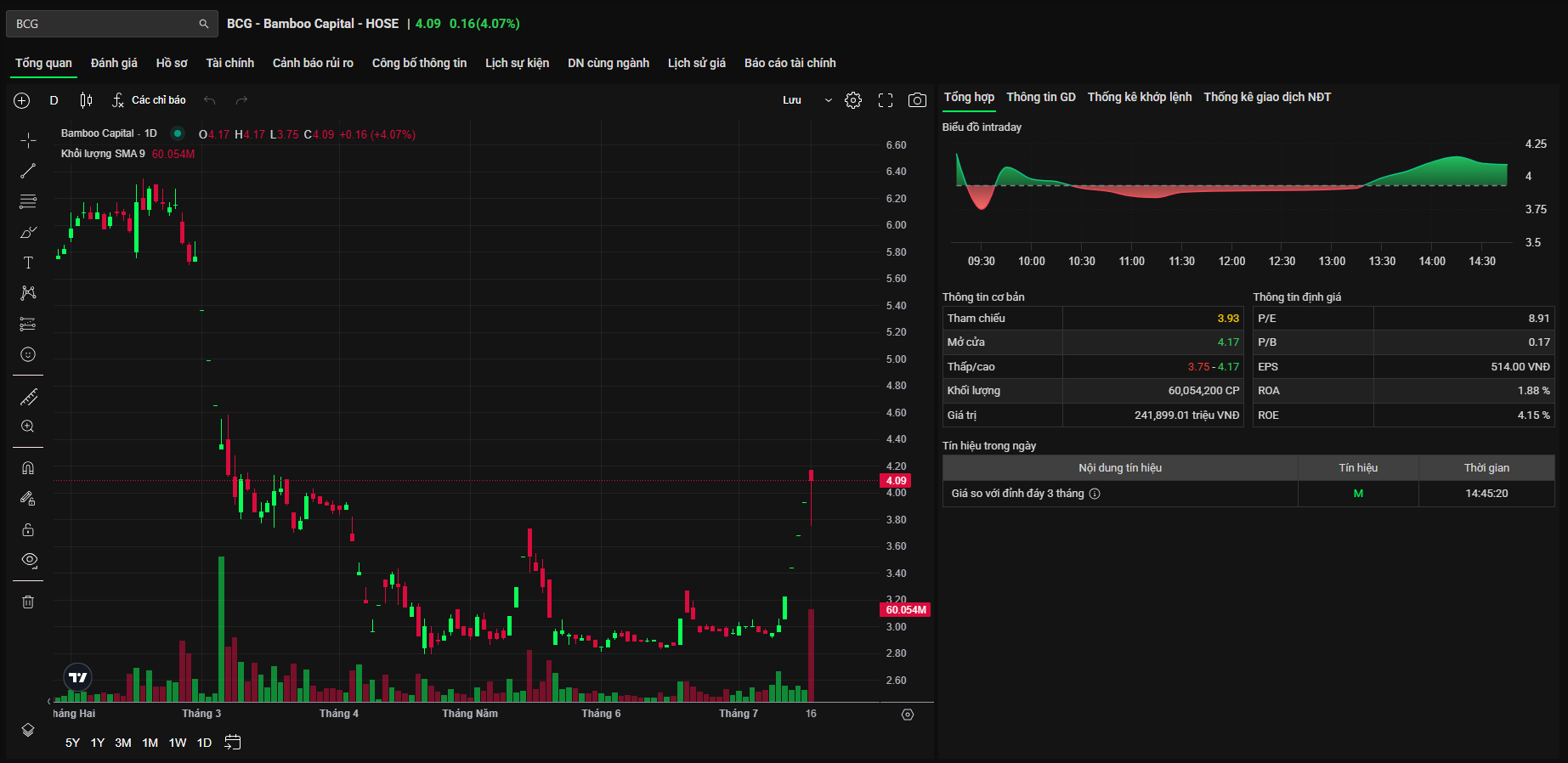Click the M signal in Tín hiệu column
Screen dimensions: 1568x763
1358,494
